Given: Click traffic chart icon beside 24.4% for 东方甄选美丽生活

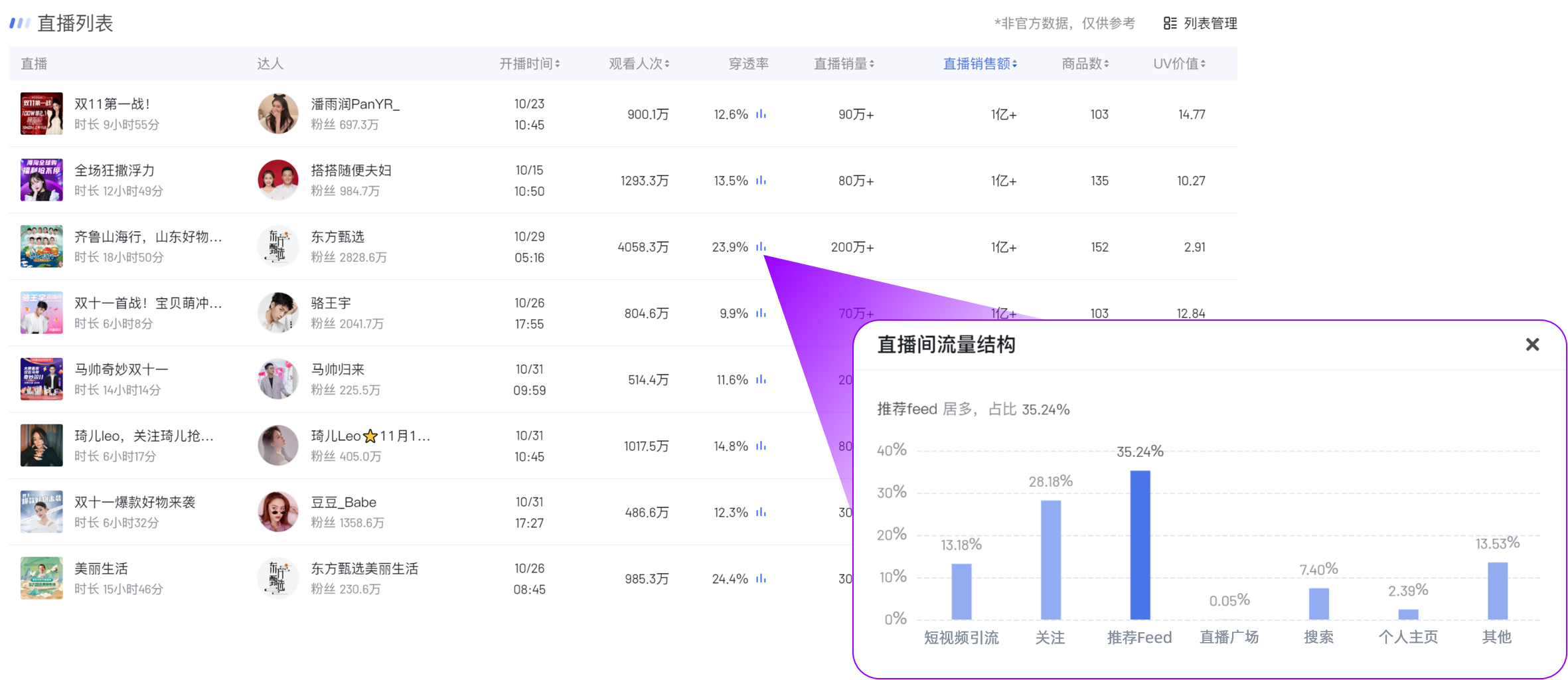Looking at the screenshot, I should 761,579.
